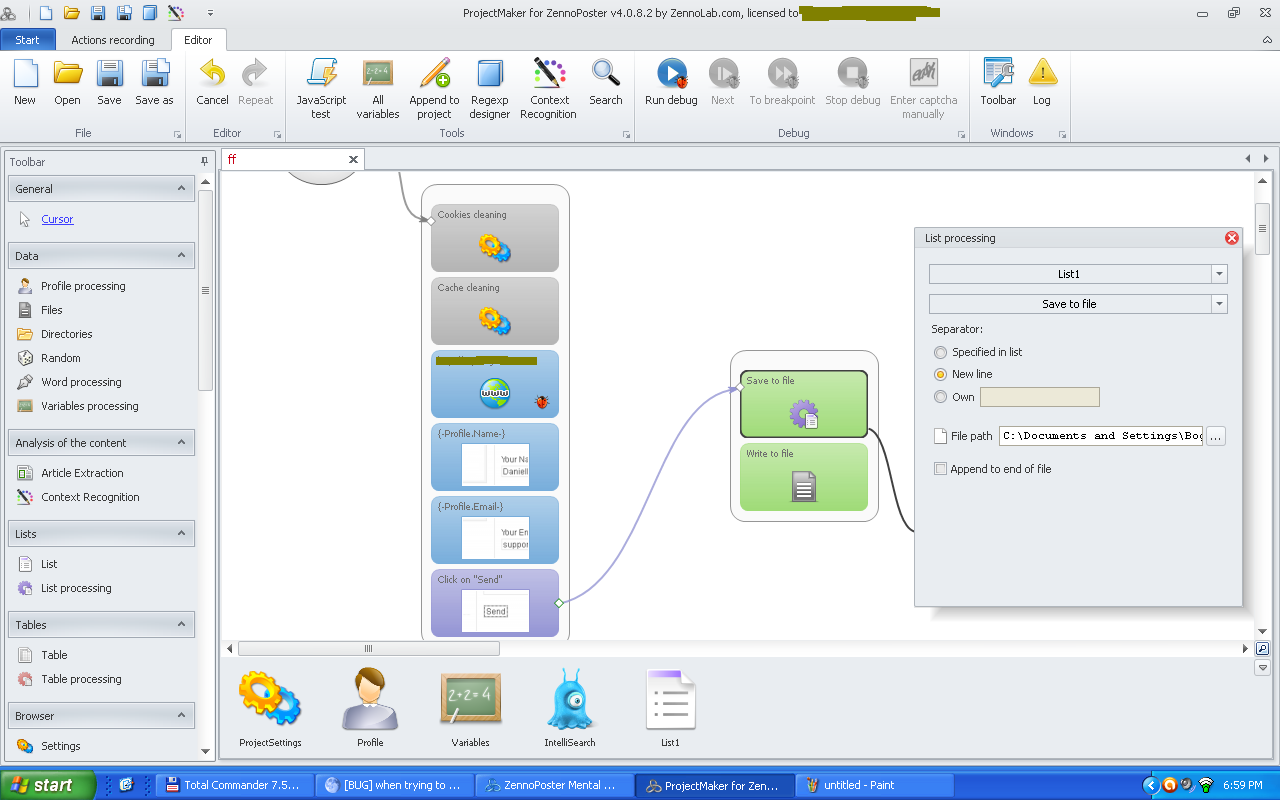This screenshot has width=1280, height=800.
Task: Click the Save as icon
Action: [x=154, y=73]
